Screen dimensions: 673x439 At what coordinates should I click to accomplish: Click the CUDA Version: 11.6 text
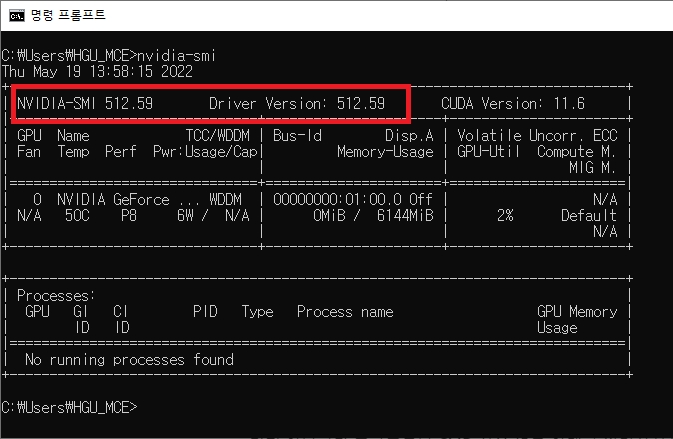pyautogui.click(x=513, y=103)
